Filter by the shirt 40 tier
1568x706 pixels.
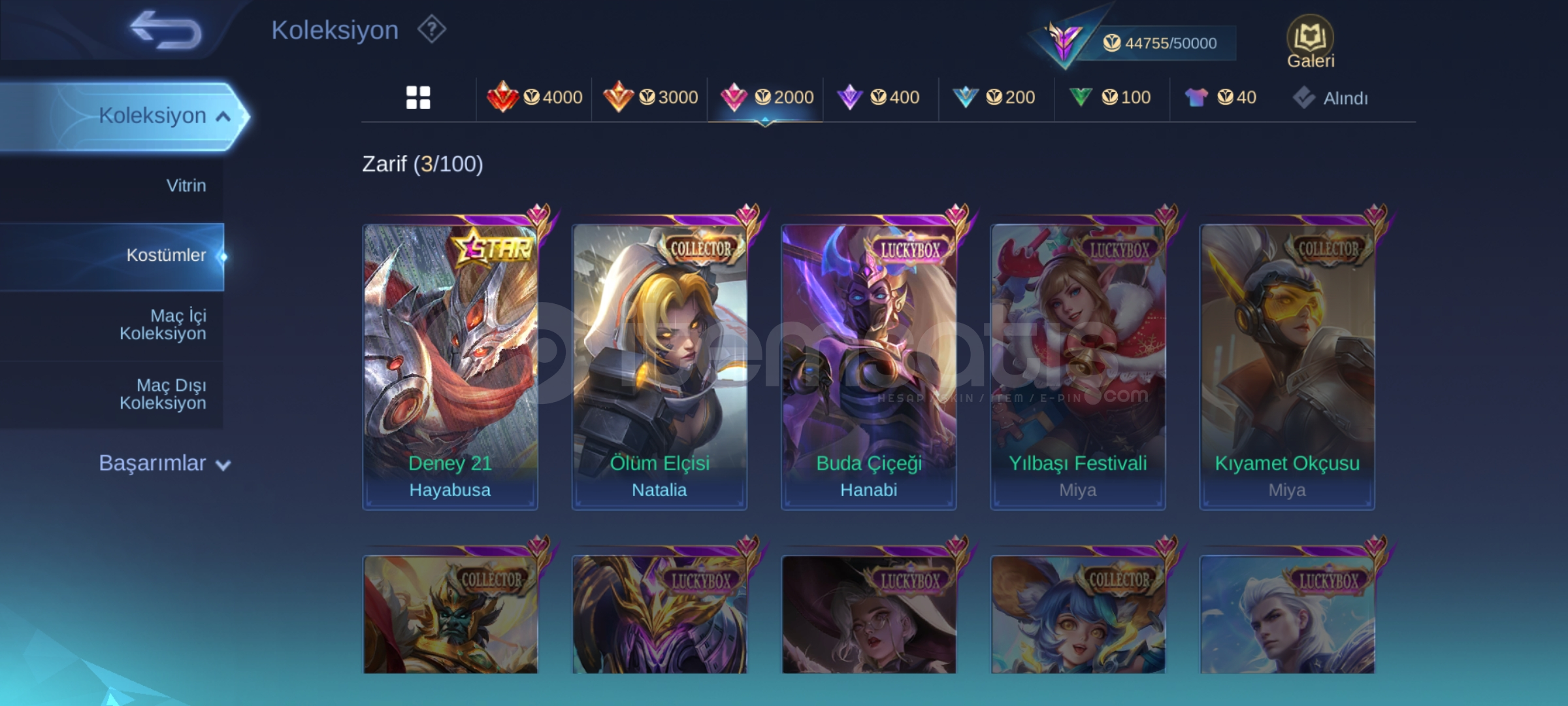[x=1220, y=97]
